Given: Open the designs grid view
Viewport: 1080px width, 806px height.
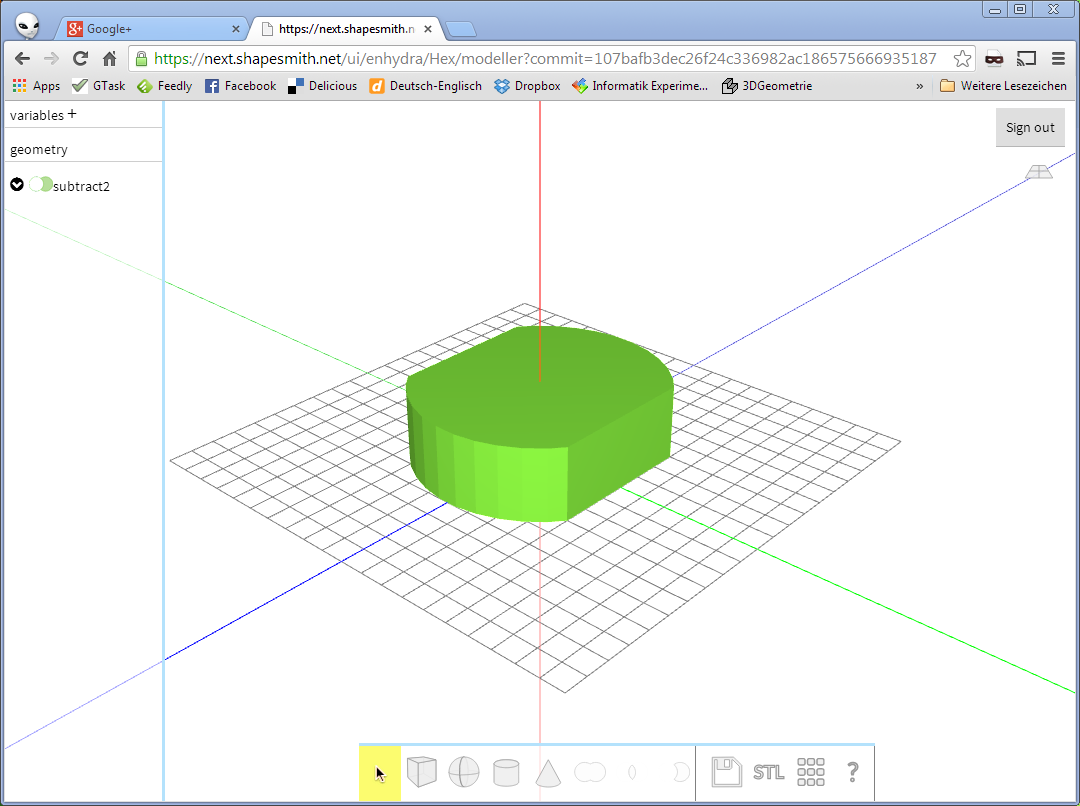Looking at the screenshot, I should 810,772.
